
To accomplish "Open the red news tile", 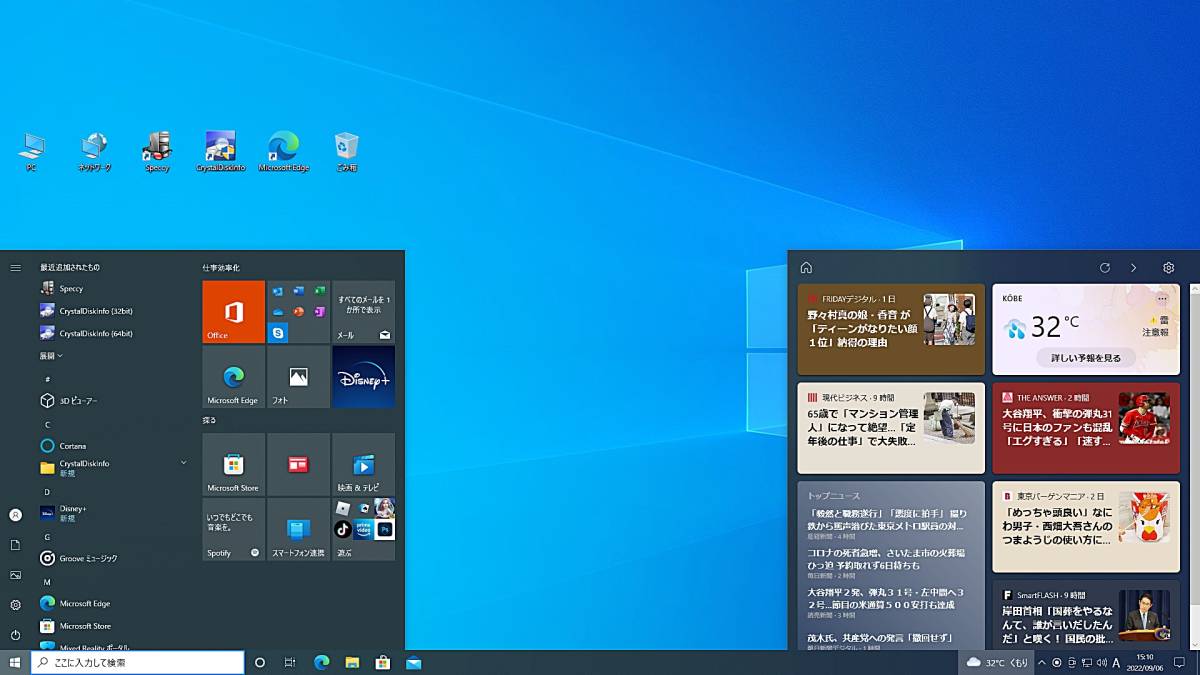I will pyautogui.click(x=299, y=464).
